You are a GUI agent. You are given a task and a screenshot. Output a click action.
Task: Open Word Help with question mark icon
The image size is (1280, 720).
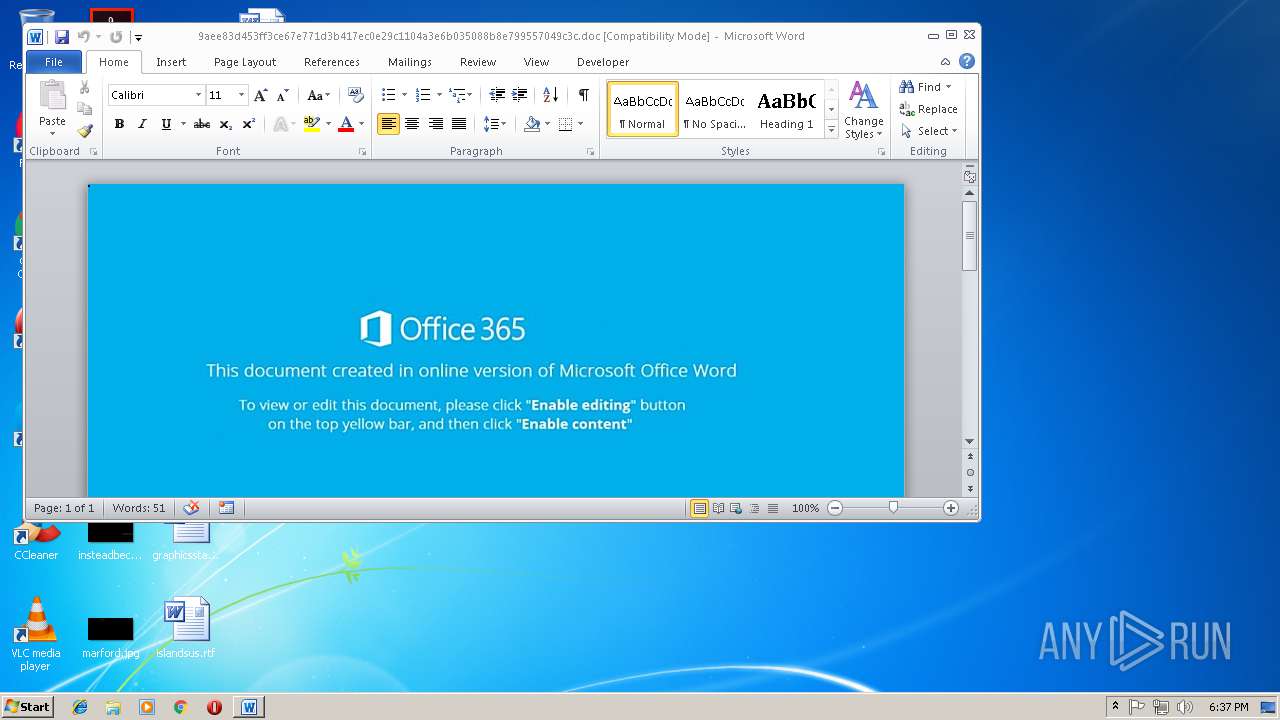coord(967,61)
